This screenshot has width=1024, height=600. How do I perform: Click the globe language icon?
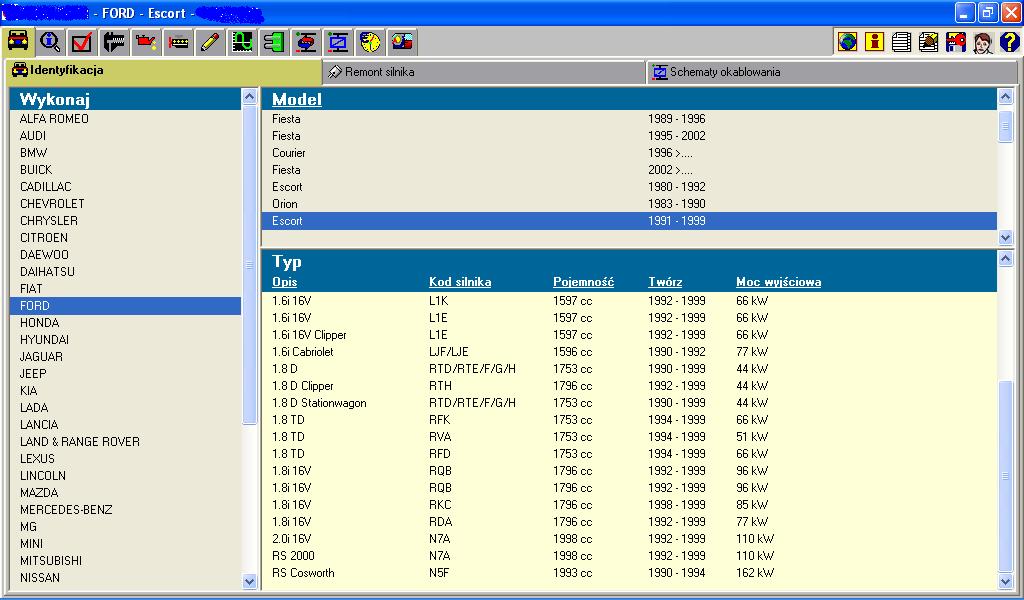coord(848,42)
